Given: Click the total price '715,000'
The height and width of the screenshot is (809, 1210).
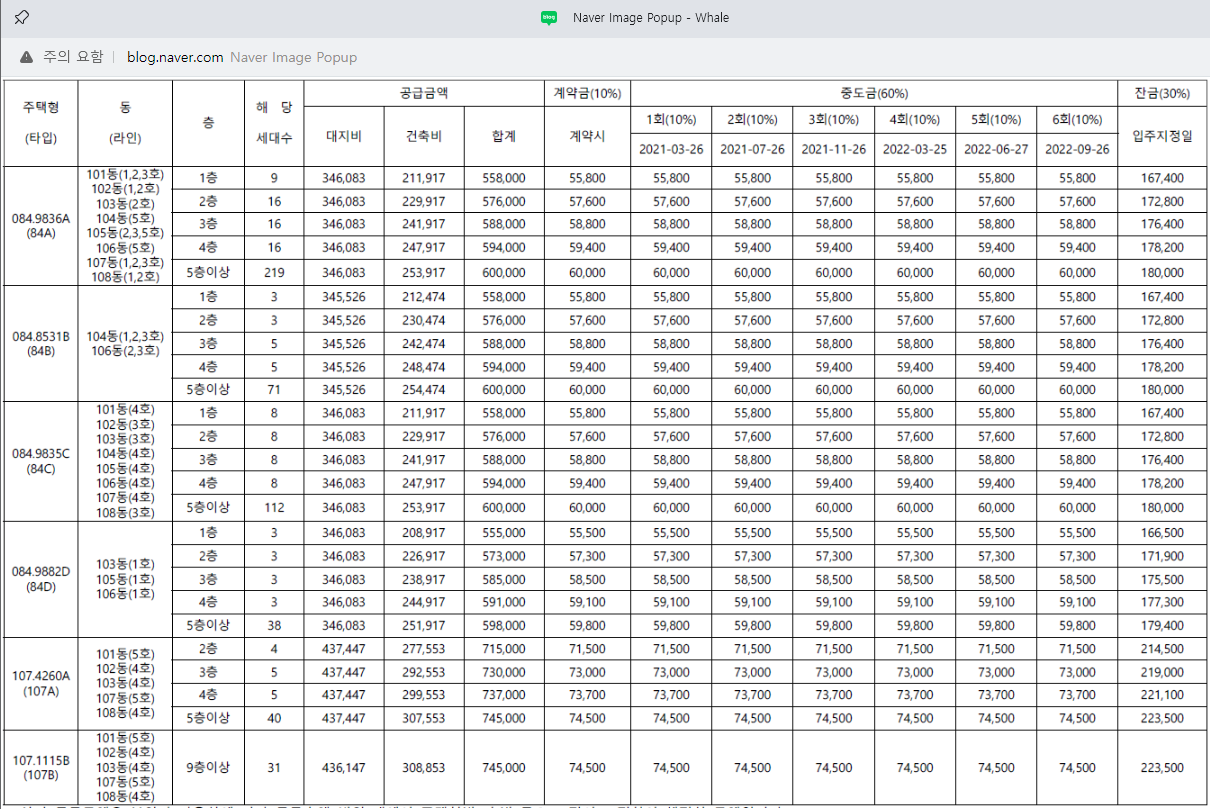Looking at the screenshot, I should coord(504,650).
